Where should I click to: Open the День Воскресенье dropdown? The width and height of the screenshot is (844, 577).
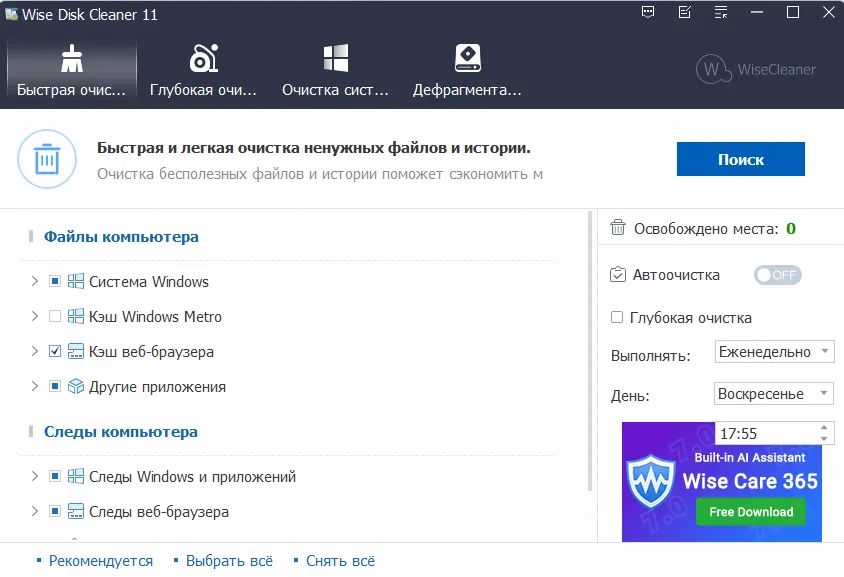tap(774, 394)
